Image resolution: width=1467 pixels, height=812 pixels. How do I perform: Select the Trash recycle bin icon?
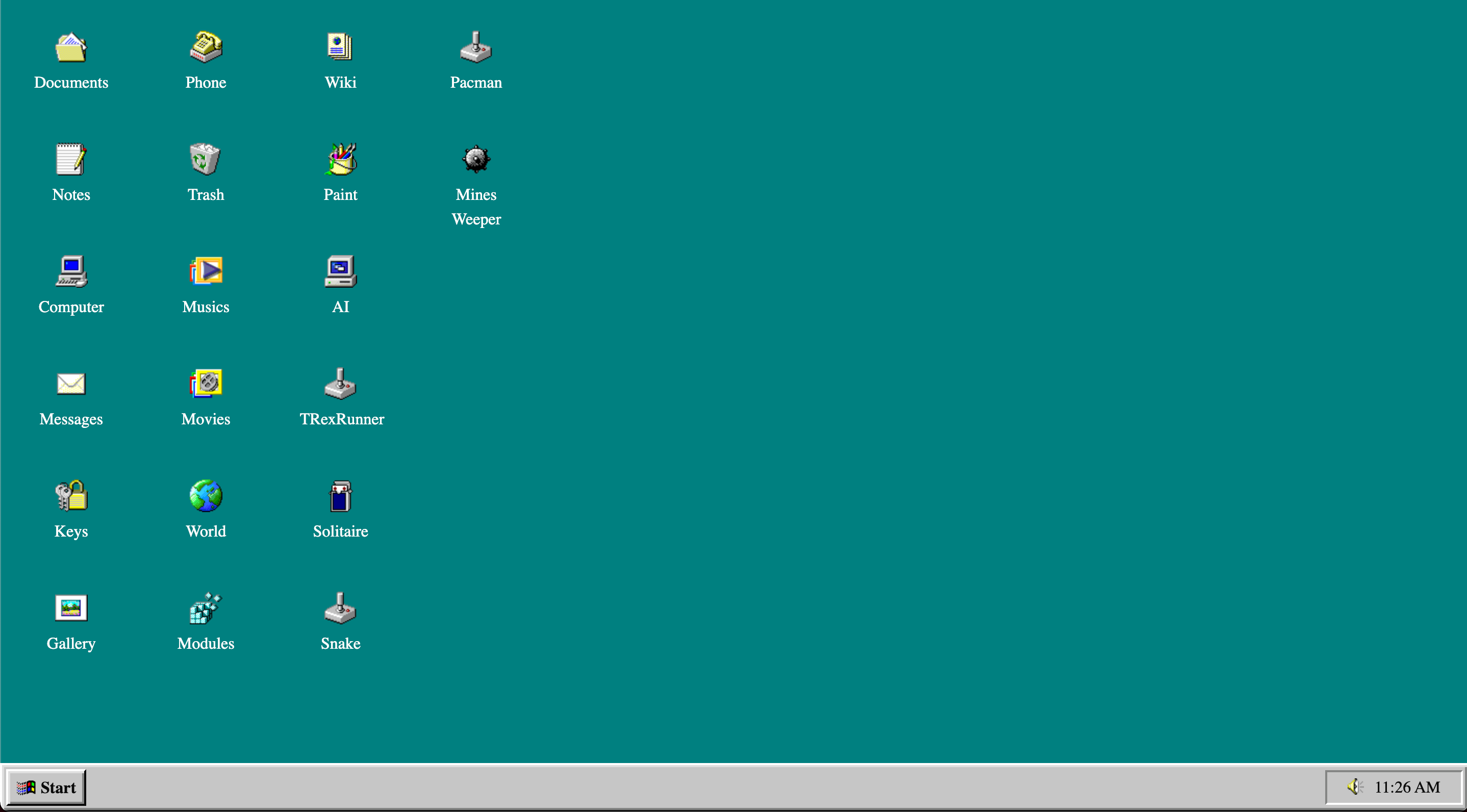click(x=206, y=160)
